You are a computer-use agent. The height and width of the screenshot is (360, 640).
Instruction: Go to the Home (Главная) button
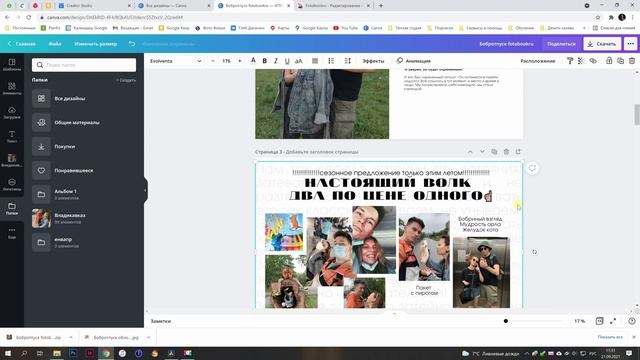[x=22, y=44]
